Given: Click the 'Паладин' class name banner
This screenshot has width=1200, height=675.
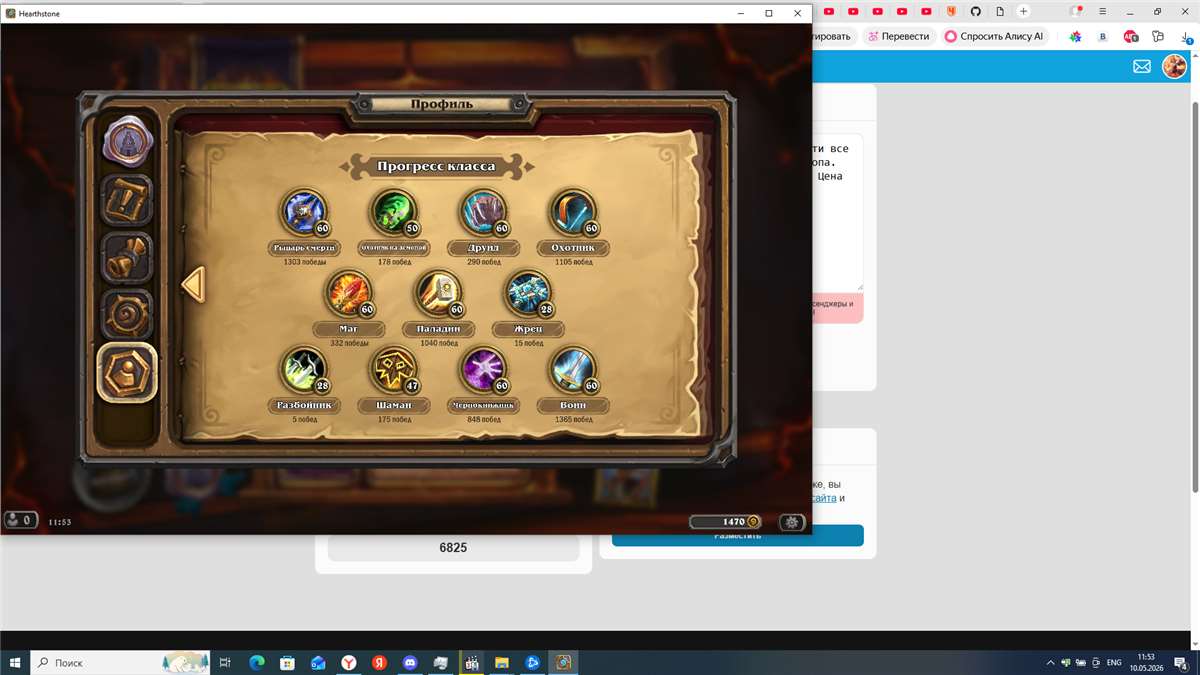Looking at the screenshot, I should point(438,329).
